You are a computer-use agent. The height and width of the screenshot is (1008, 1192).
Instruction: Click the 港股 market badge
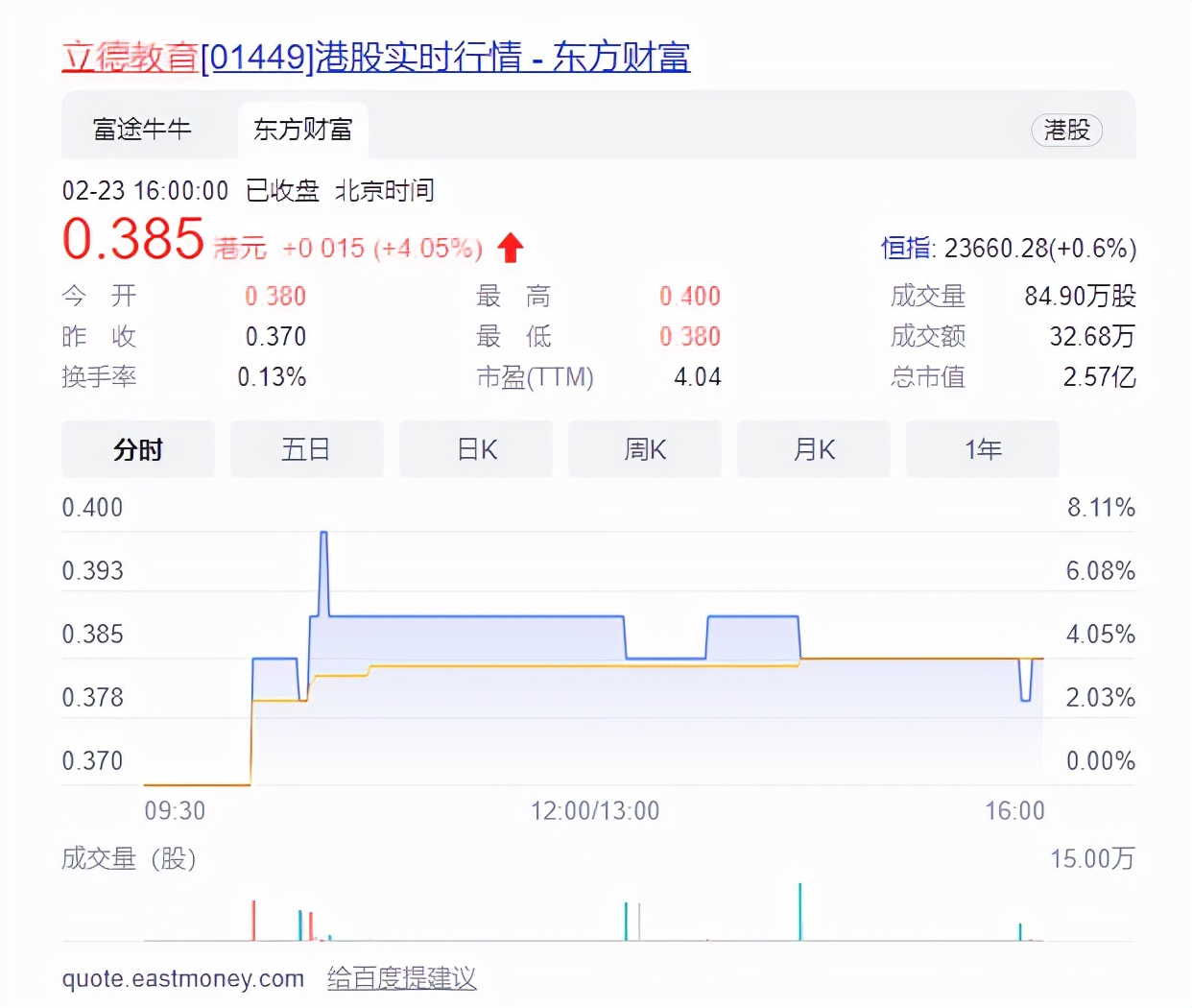1066,130
